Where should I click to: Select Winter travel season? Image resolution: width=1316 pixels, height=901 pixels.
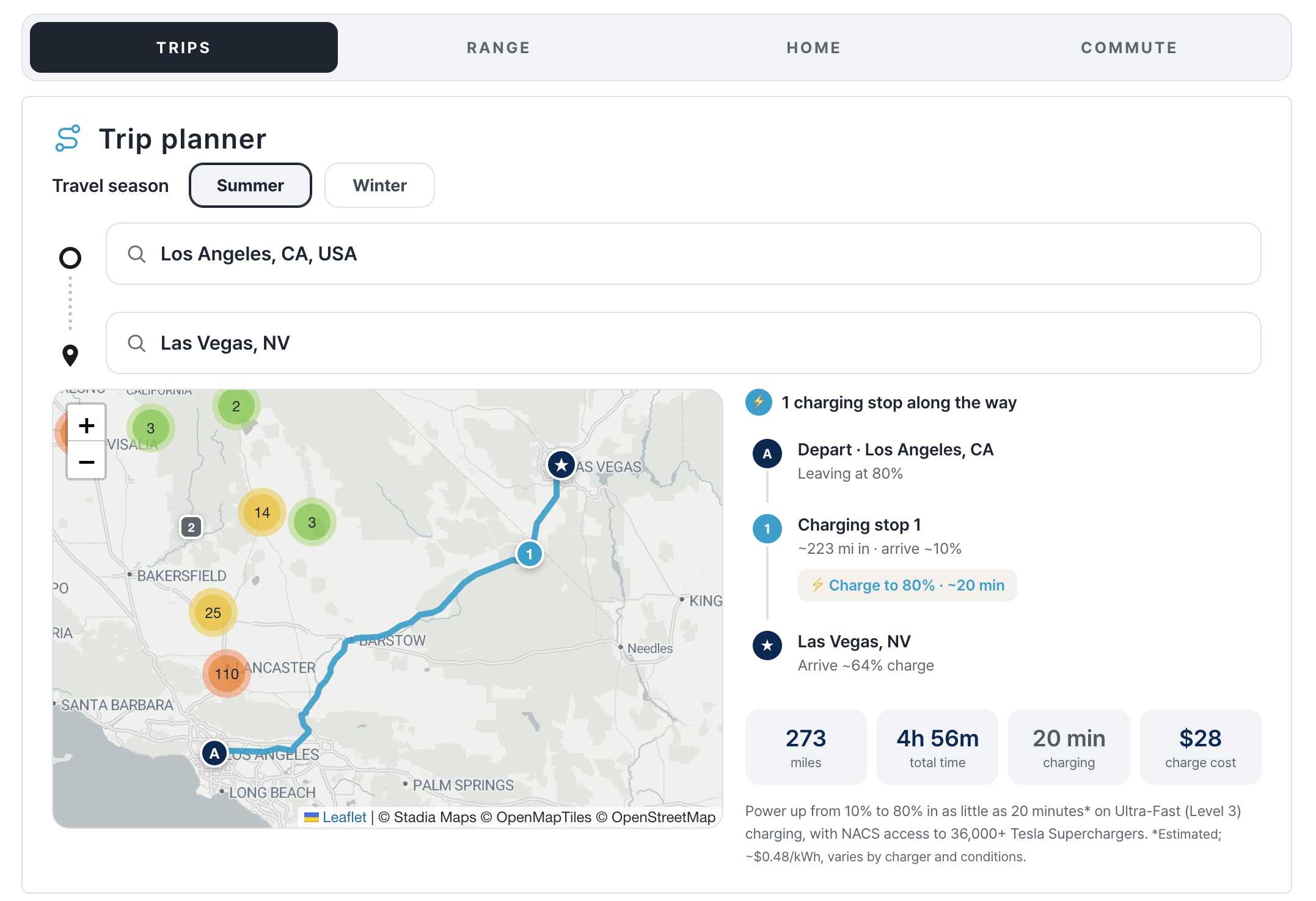379,185
